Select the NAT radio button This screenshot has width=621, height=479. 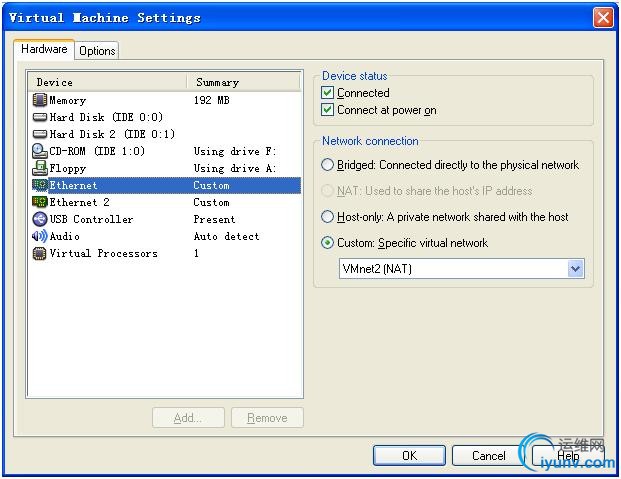click(x=327, y=191)
